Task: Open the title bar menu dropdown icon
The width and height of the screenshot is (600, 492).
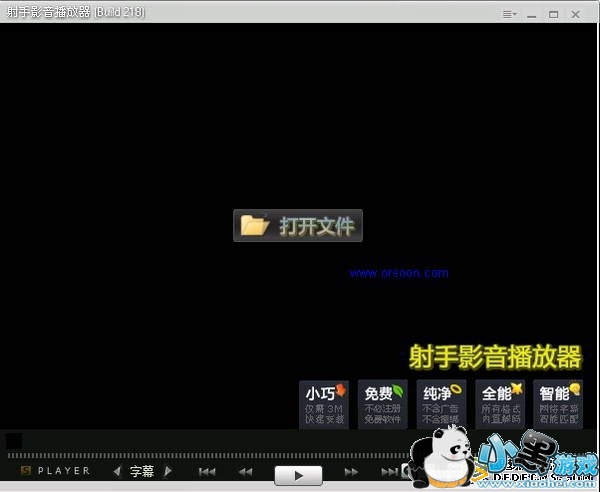Action: 509,15
